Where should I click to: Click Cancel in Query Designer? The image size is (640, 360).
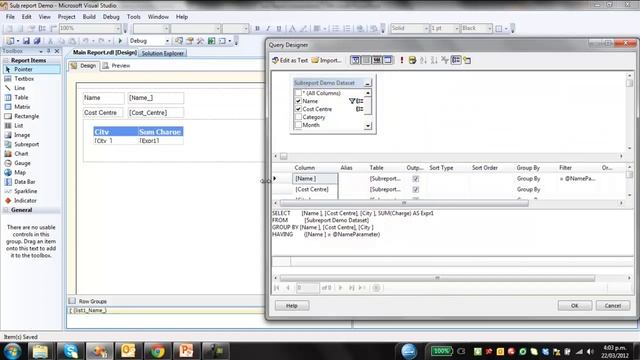(613, 305)
